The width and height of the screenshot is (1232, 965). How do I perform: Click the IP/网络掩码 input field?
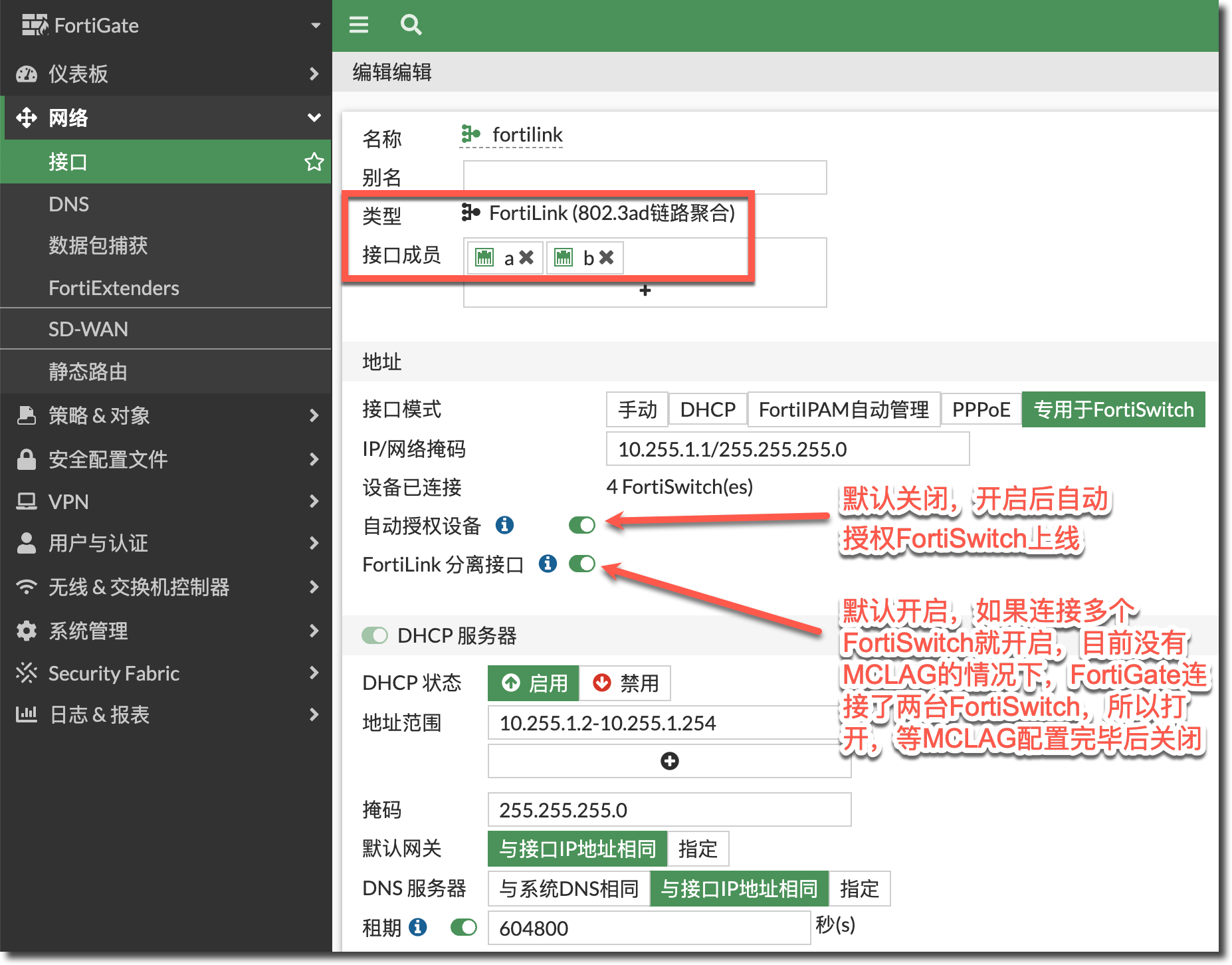(787, 449)
